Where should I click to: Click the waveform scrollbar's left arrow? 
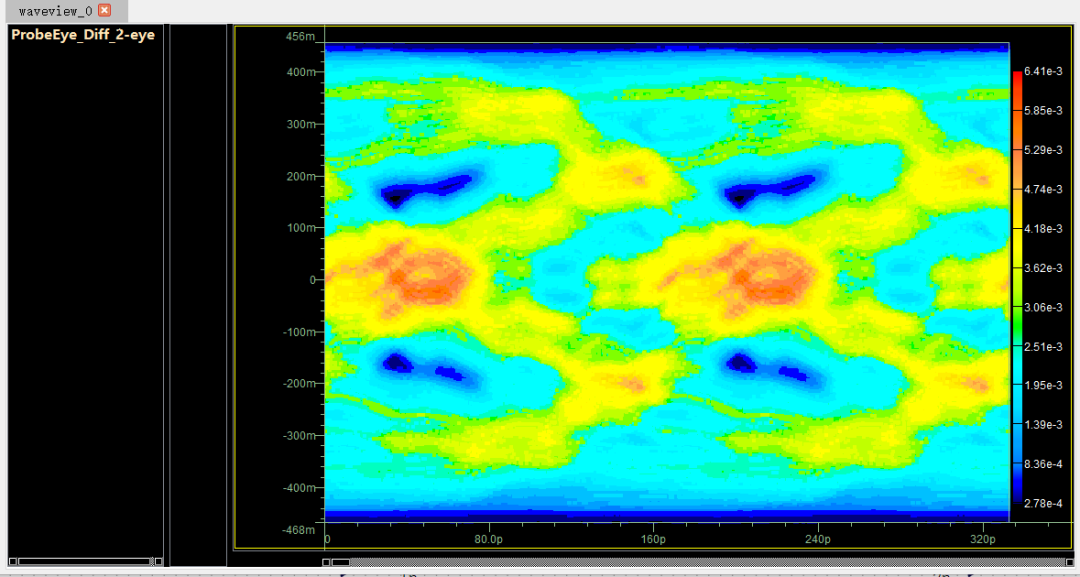point(326,563)
